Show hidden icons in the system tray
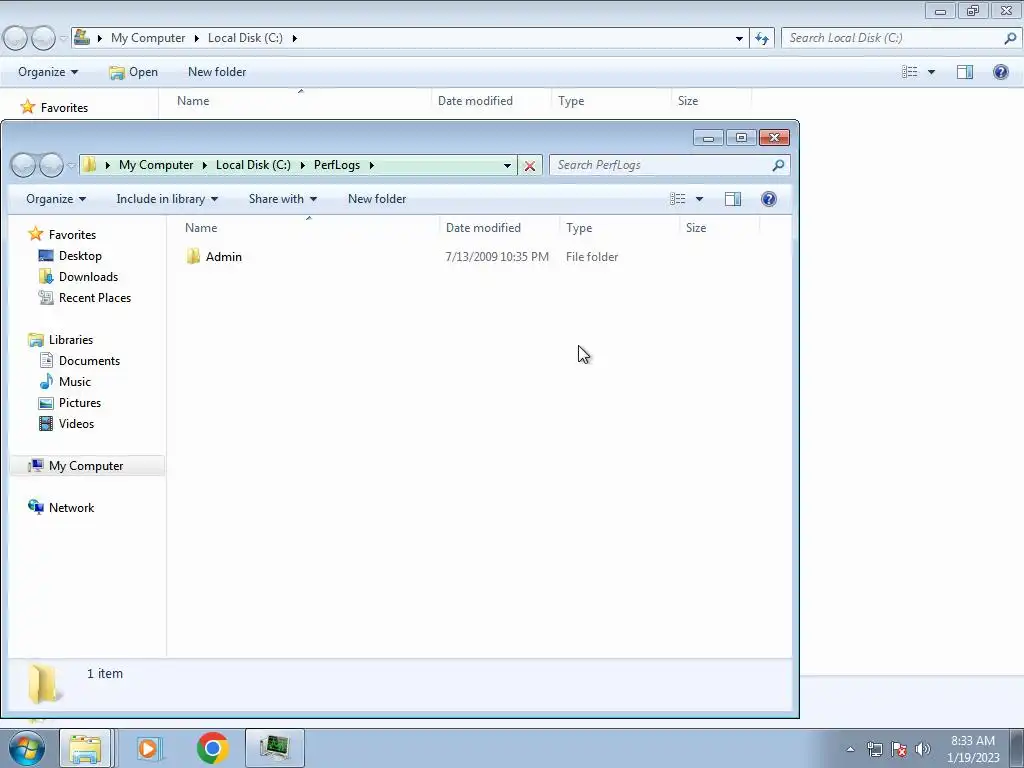The width and height of the screenshot is (1024, 768). [850, 749]
